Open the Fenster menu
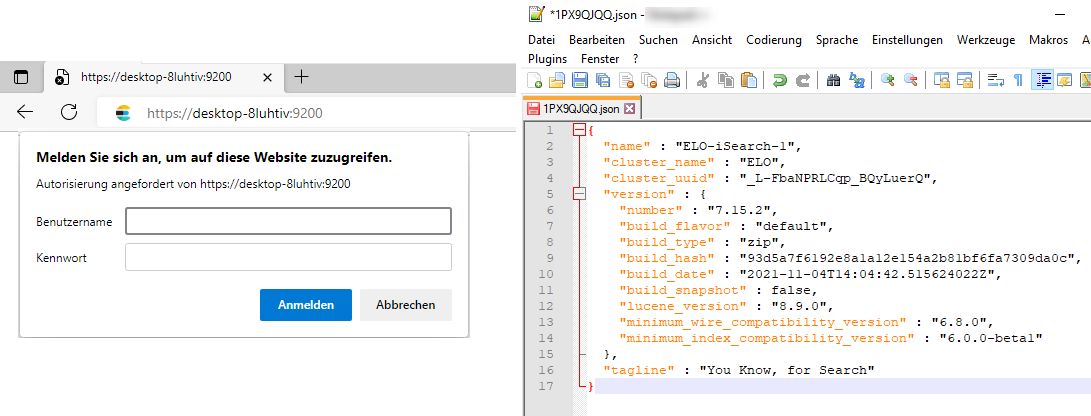Image resolution: width=1091 pixels, height=416 pixels. (600, 59)
